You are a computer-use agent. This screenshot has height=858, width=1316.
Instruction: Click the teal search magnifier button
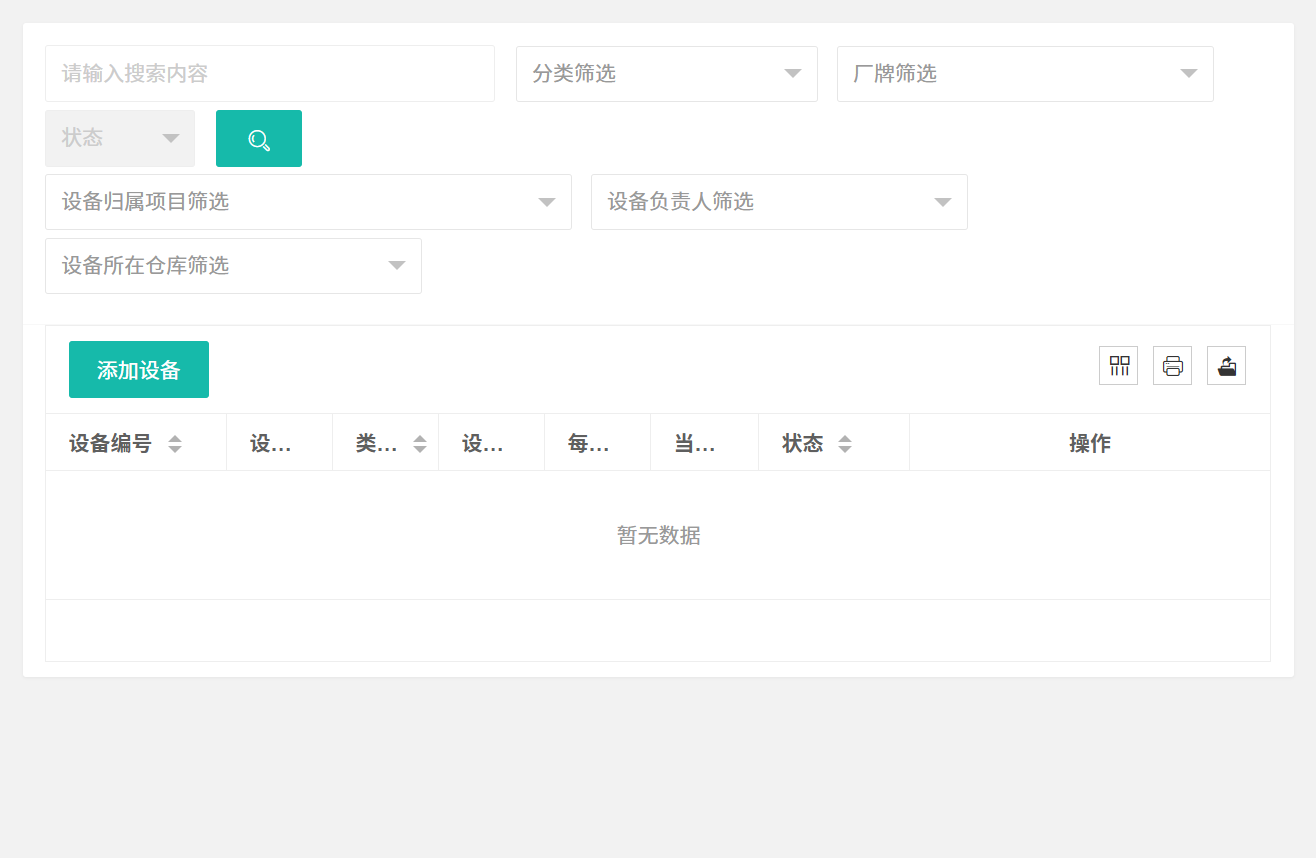[x=259, y=139]
